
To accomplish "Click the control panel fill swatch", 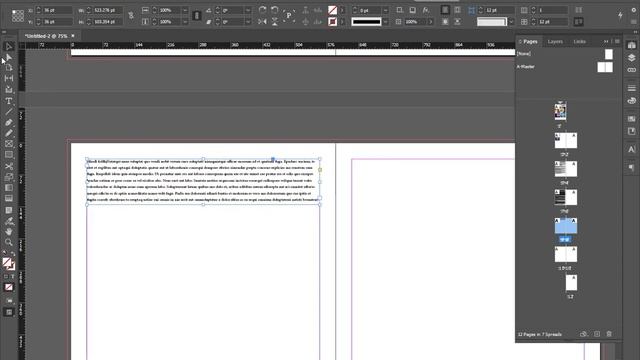I will [x=332, y=10].
